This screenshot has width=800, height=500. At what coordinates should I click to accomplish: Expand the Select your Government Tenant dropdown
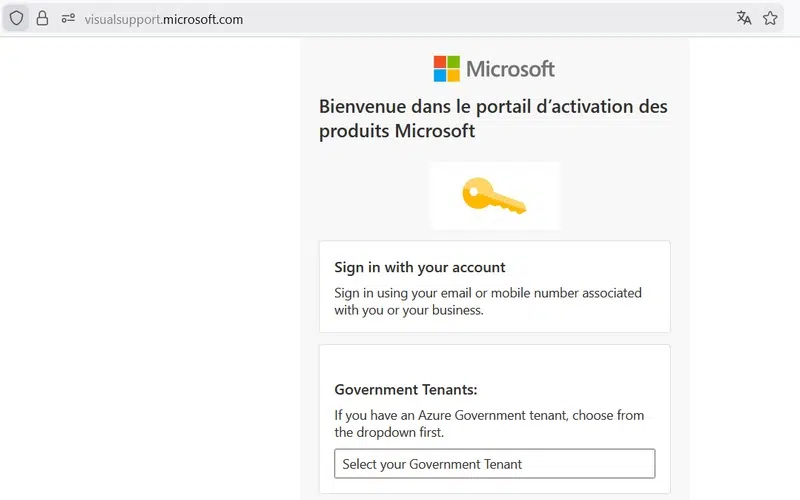pos(494,464)
